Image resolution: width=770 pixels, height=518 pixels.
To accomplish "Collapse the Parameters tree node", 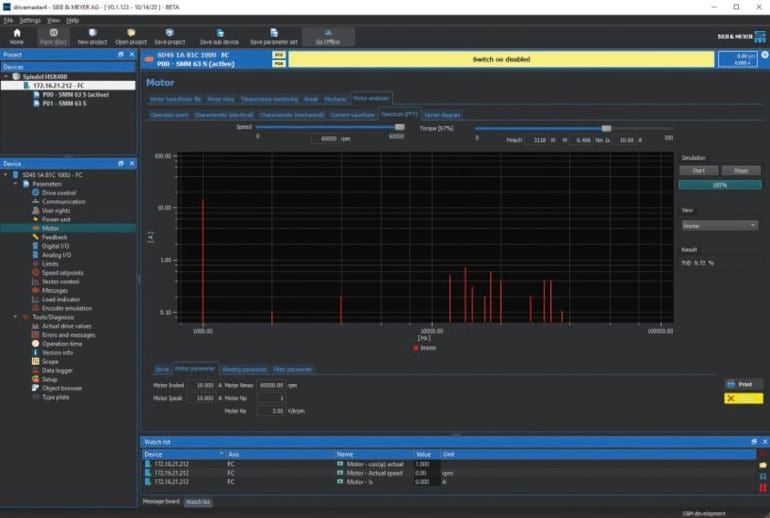I will (15, 184).
